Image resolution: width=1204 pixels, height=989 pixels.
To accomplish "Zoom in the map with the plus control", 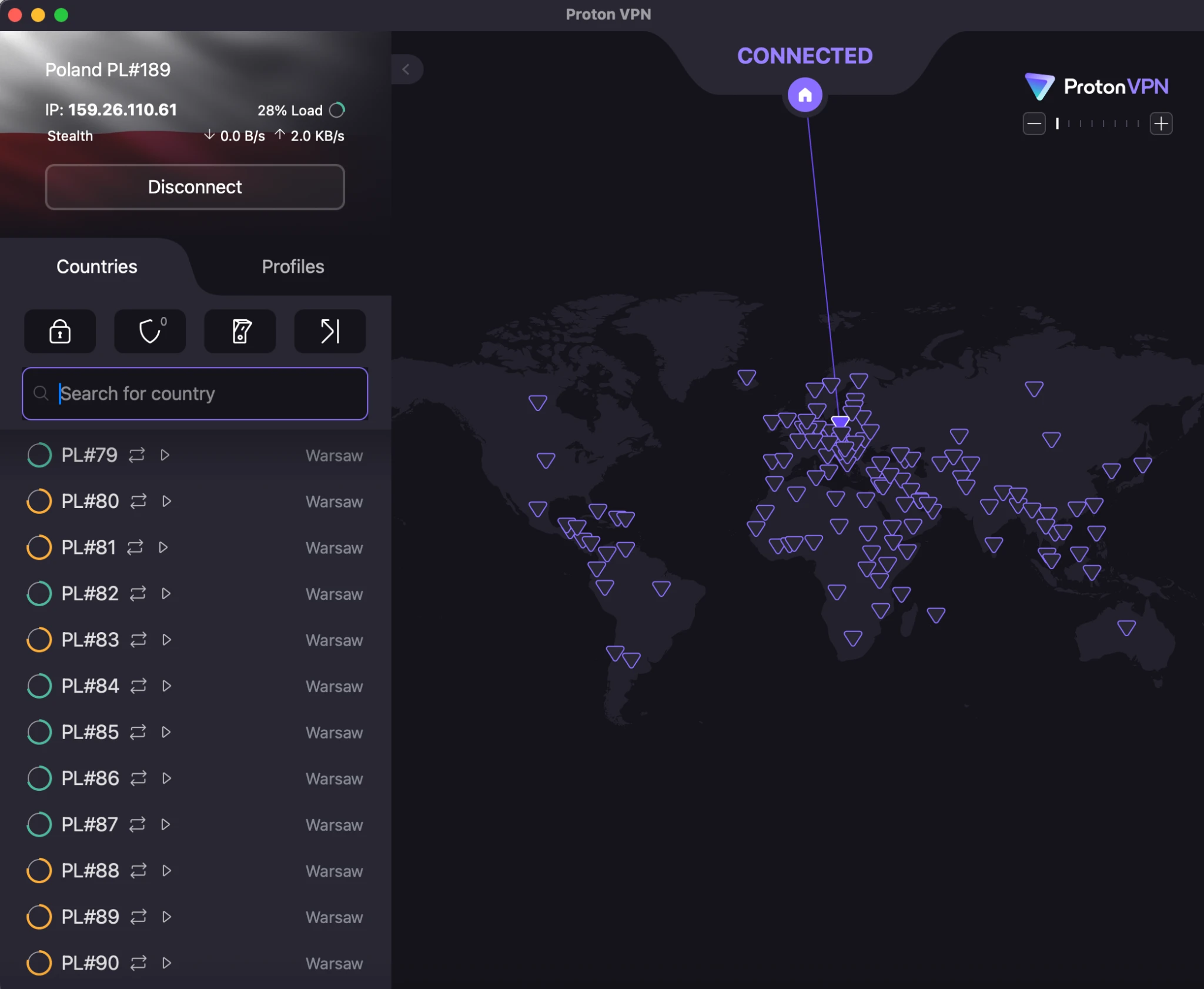I will (1161, 123).
